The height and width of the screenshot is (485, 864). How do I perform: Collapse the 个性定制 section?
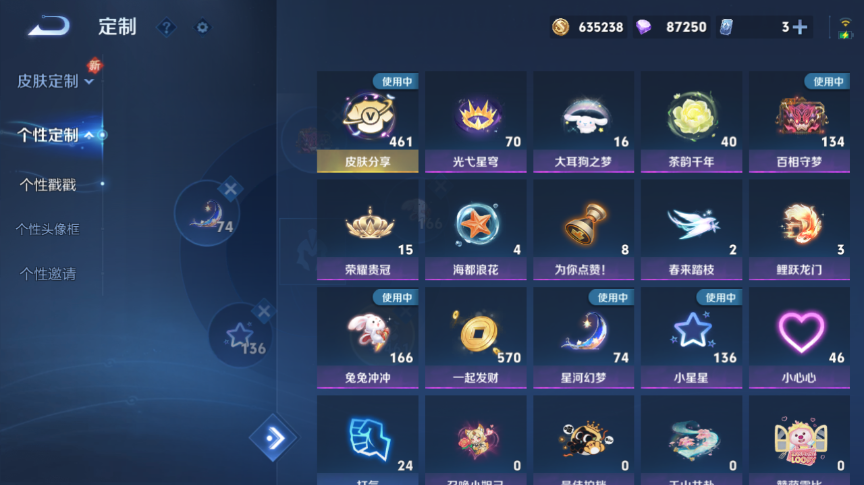pos(55,135)
